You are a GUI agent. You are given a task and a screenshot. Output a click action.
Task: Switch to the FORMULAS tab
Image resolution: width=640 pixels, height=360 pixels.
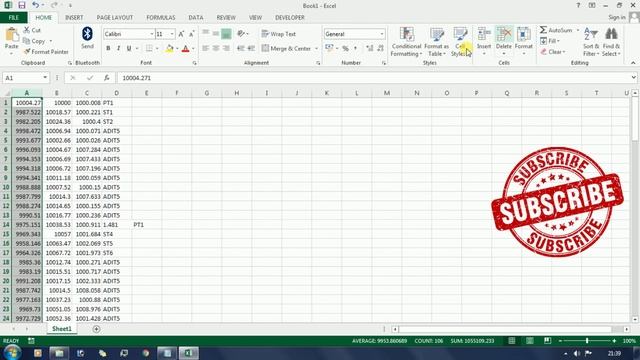160,18
